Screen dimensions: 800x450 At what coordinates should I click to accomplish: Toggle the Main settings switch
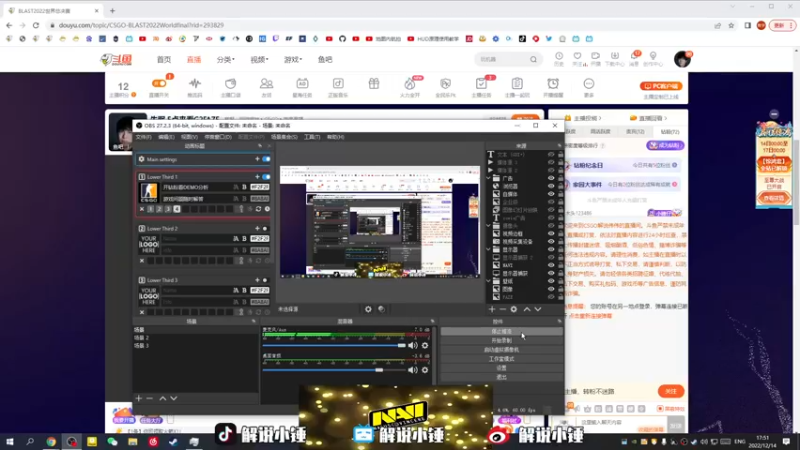tap(266, 159)
